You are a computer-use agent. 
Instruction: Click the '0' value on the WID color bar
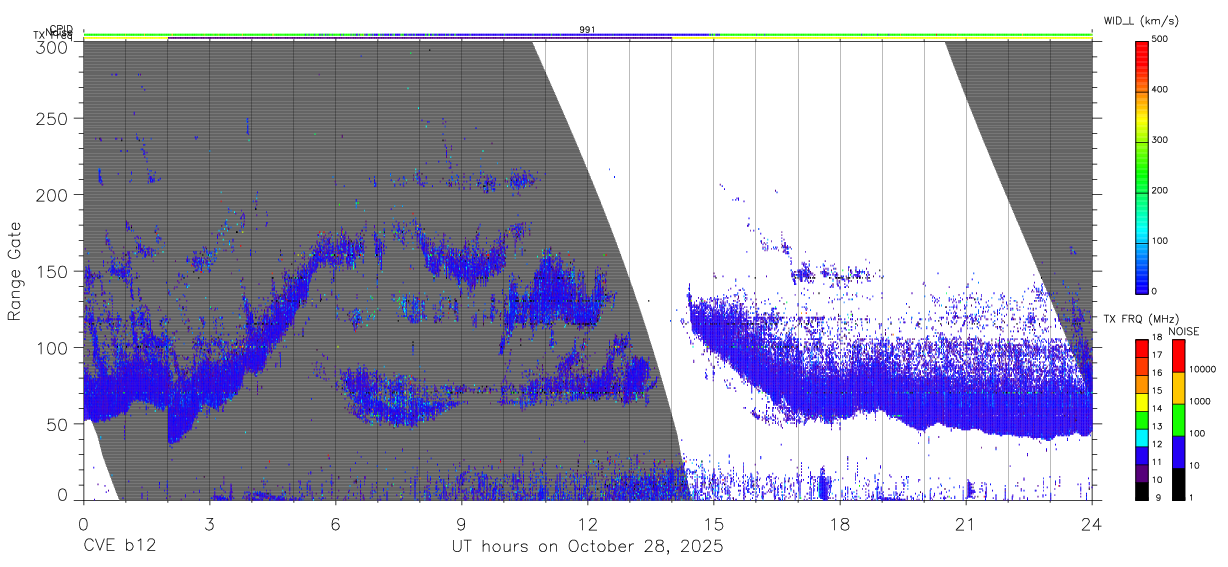[1156, 291]
